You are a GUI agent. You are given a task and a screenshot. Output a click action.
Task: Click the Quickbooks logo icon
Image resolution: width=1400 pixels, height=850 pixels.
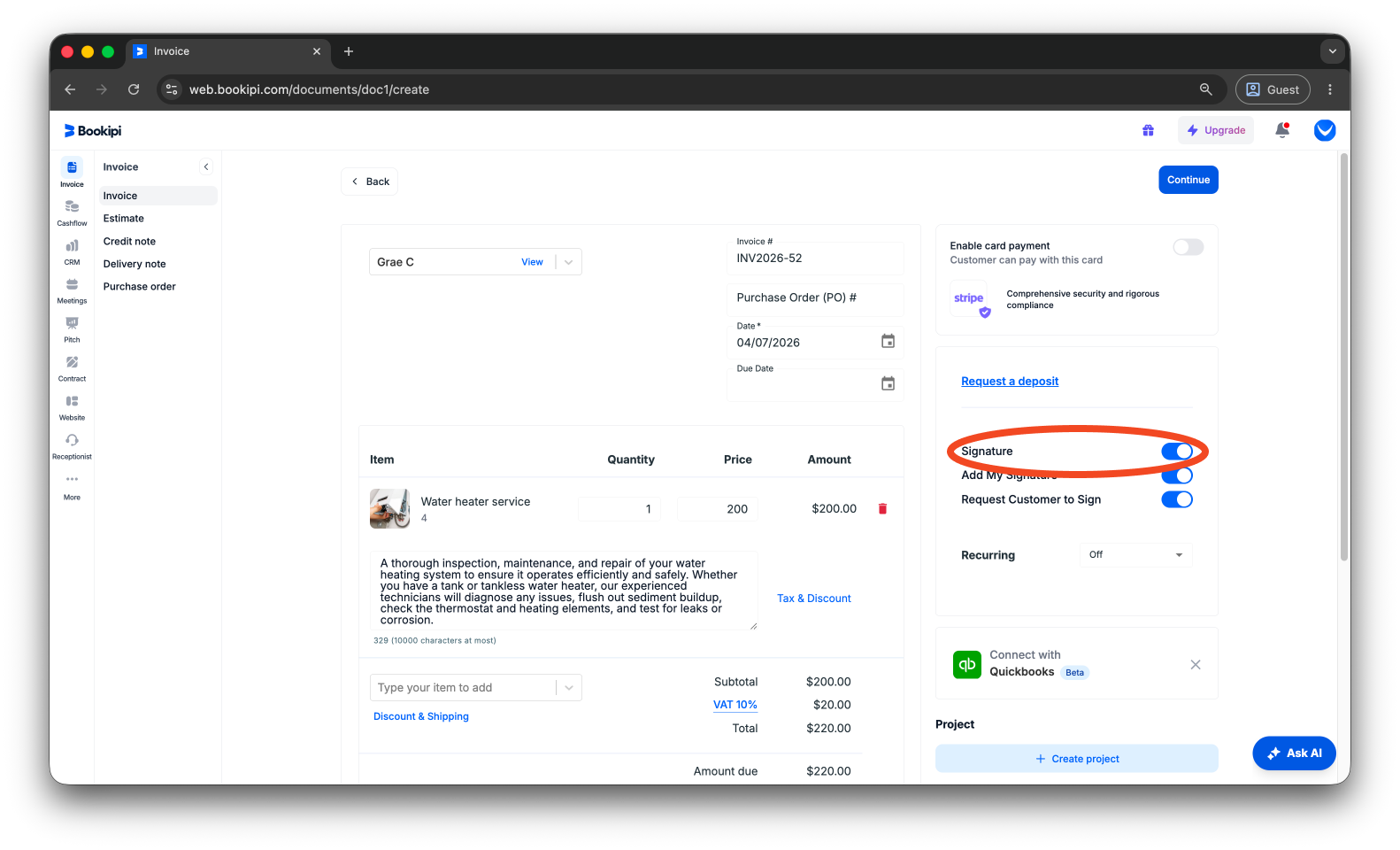tap(967, 664)
